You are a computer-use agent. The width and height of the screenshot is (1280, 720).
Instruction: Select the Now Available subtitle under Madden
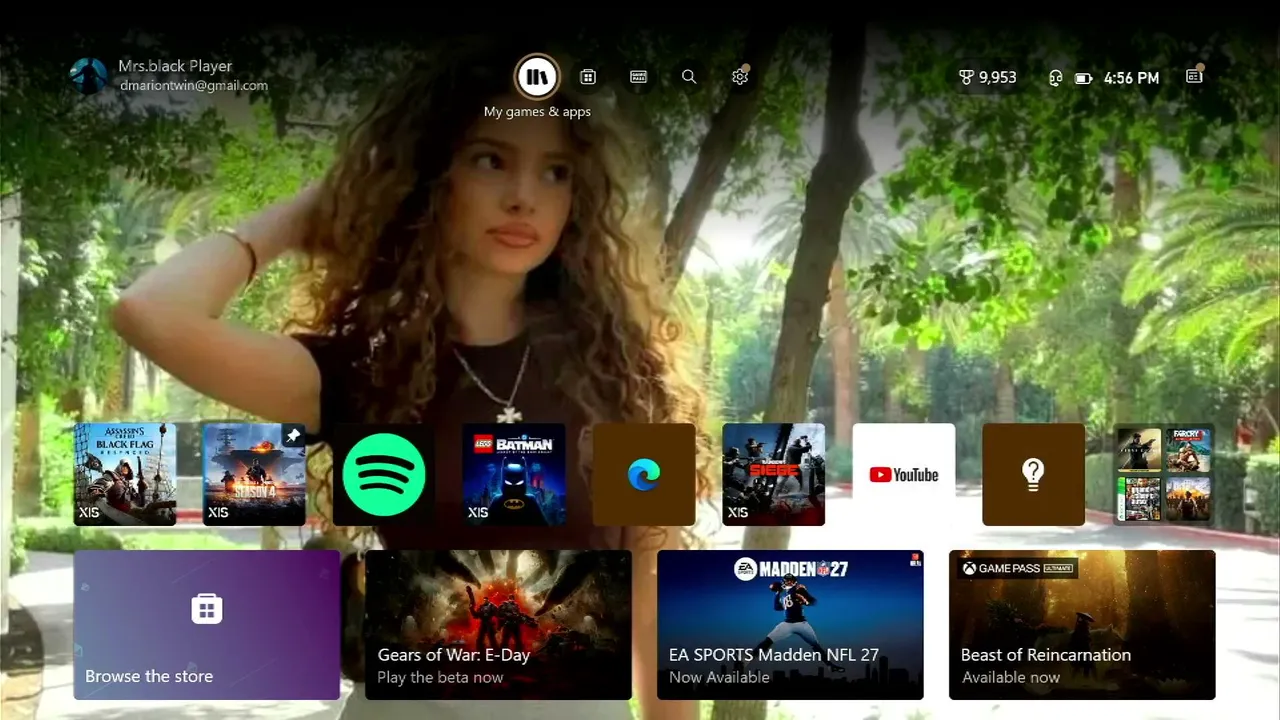[x=719, y=678]
